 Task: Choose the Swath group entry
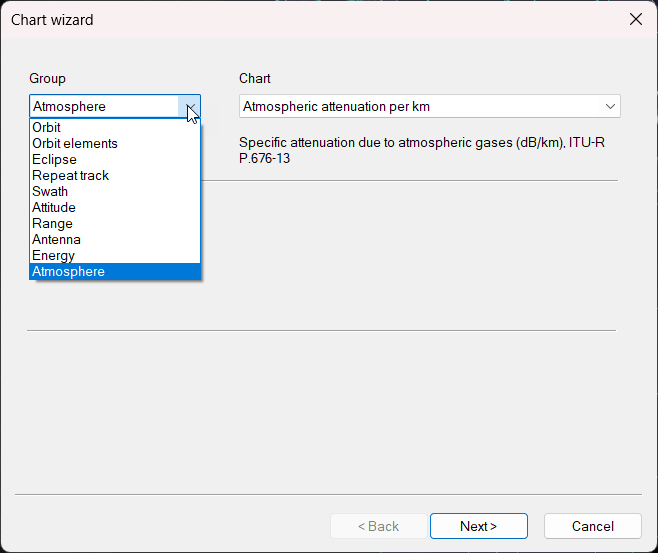50,191
